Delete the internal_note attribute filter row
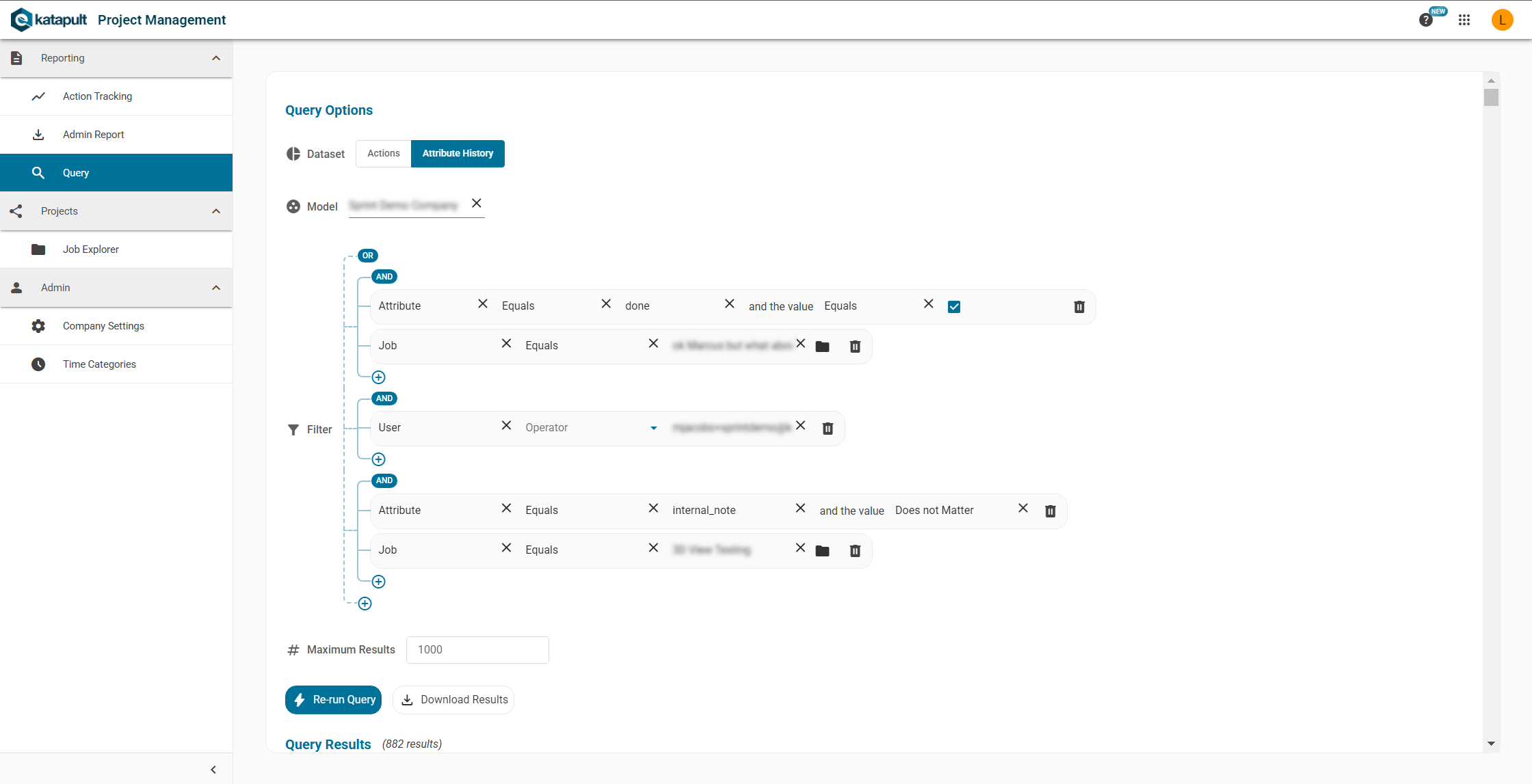This screenshot has height=784, width=1532. (1051, 511)
